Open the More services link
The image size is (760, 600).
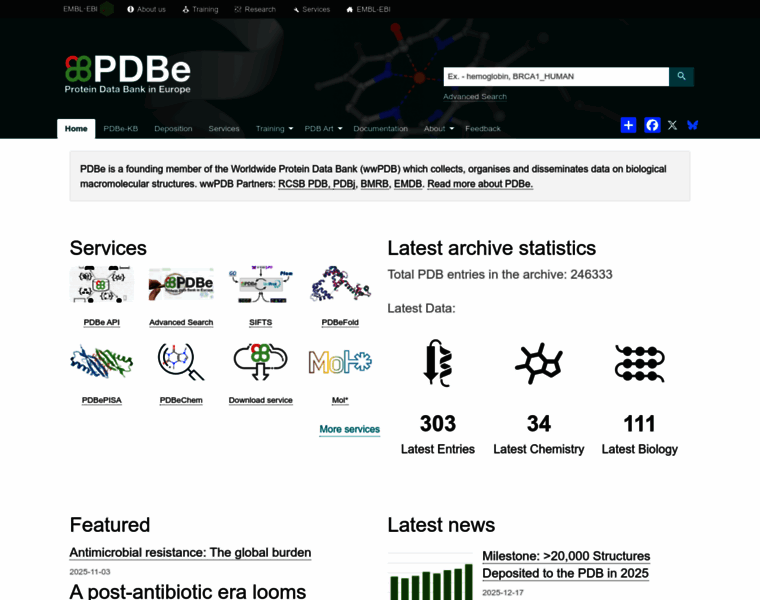click(349, 429)
